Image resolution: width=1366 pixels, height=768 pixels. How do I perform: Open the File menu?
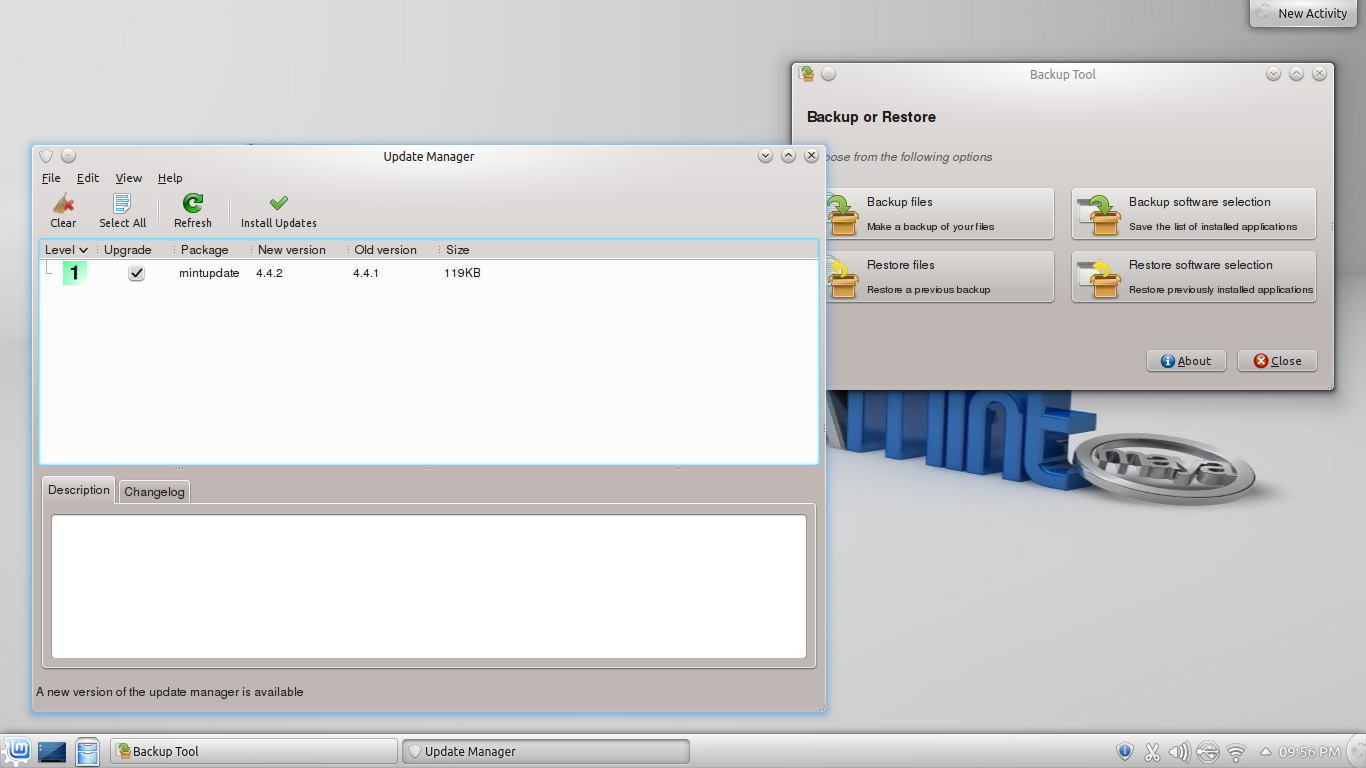52,178
